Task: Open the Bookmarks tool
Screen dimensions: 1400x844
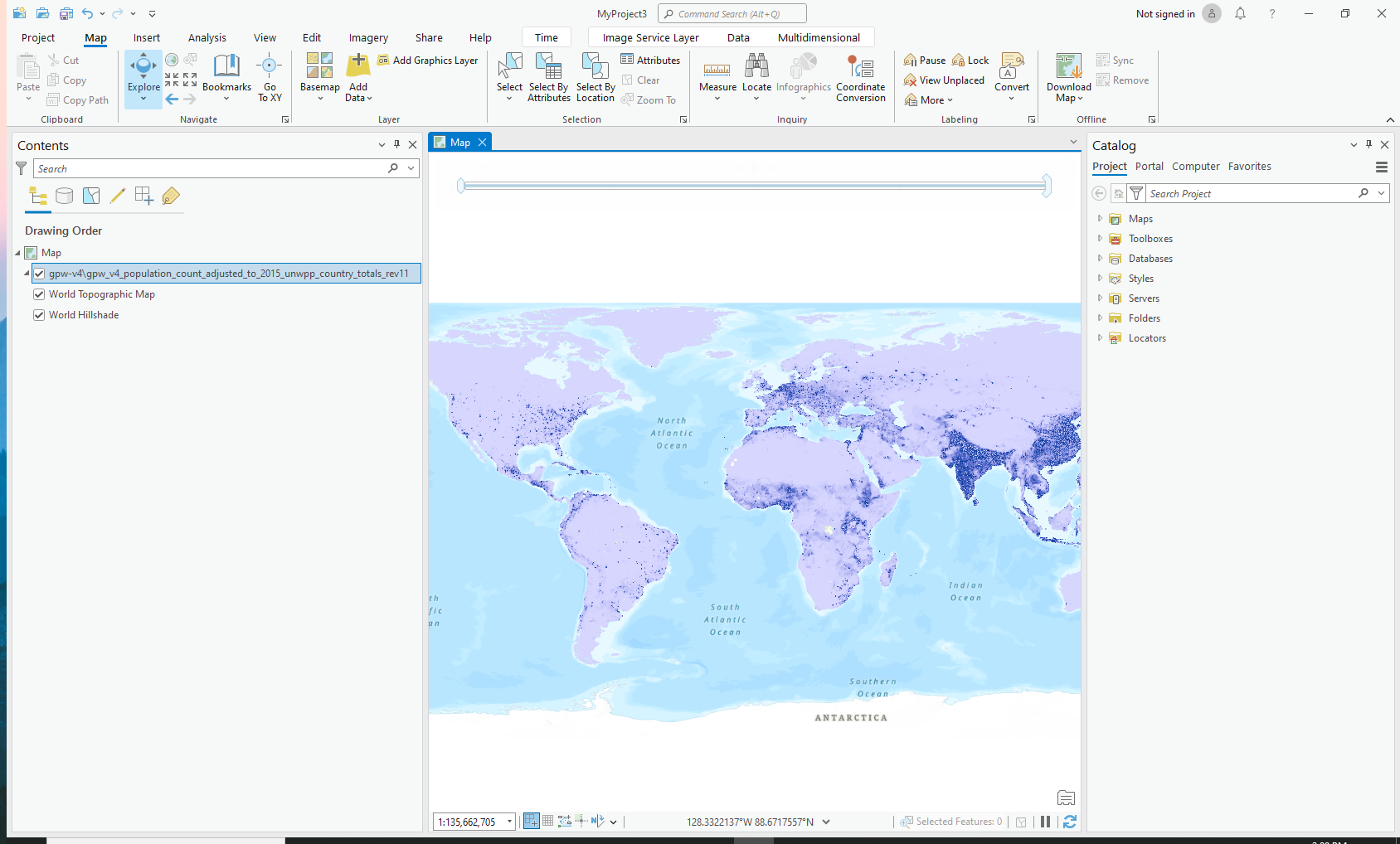Action: tap(226, 73)
